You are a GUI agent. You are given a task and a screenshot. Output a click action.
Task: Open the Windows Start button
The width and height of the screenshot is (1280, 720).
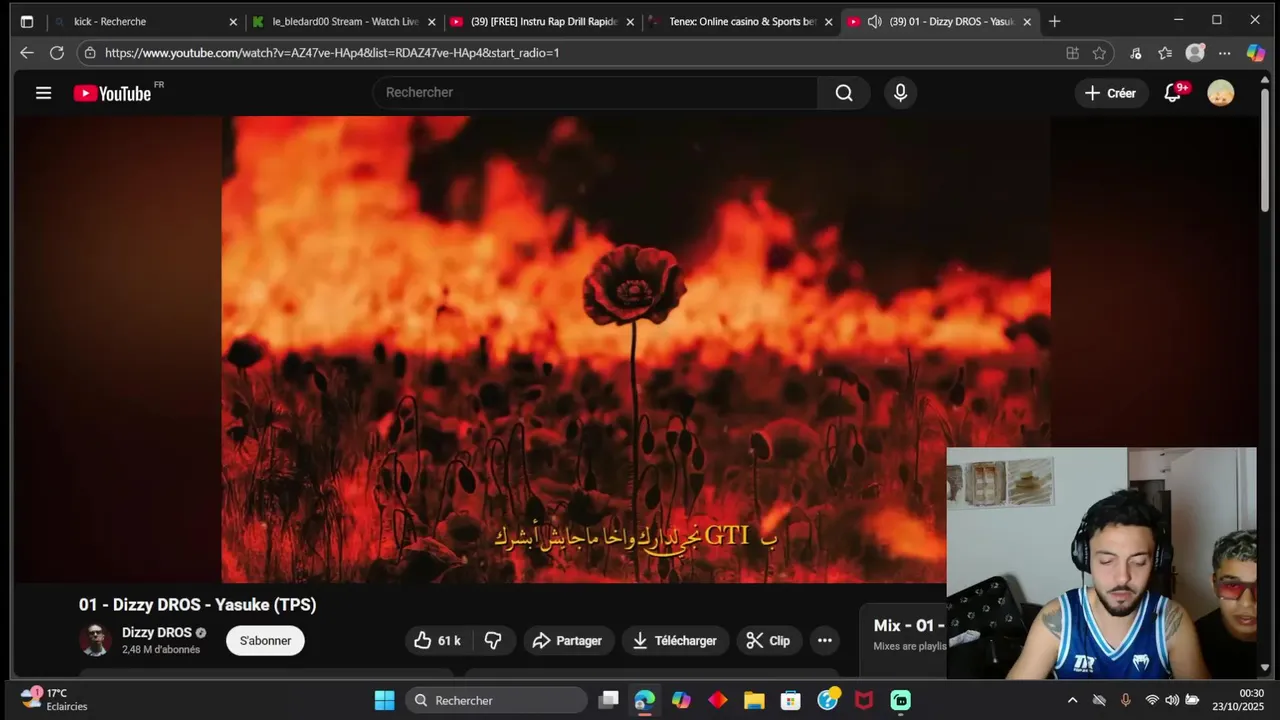click(x=385, y=700)
